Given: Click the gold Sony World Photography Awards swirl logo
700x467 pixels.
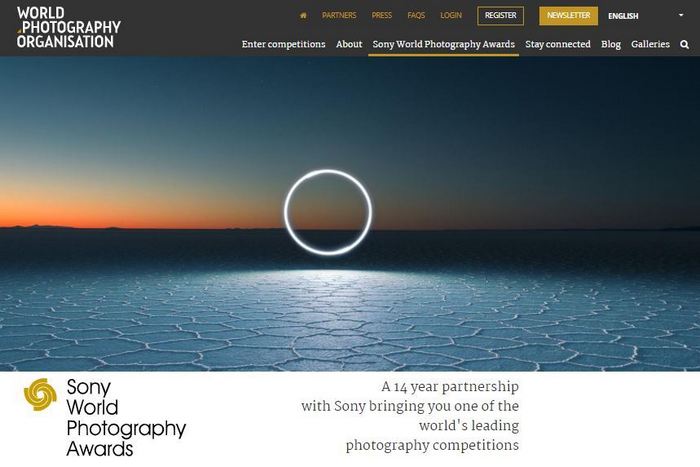Looking at the screenshot, I should click(40, 394).
